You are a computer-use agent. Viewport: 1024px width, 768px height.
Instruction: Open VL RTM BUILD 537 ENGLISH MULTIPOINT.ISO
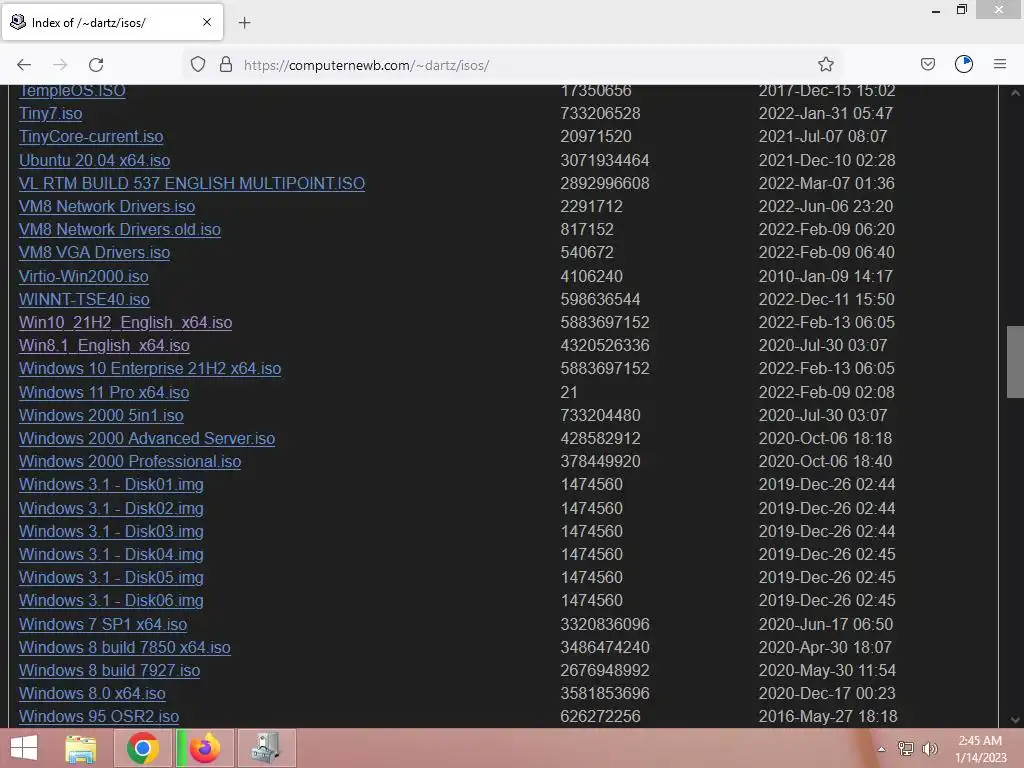(192, 184)
